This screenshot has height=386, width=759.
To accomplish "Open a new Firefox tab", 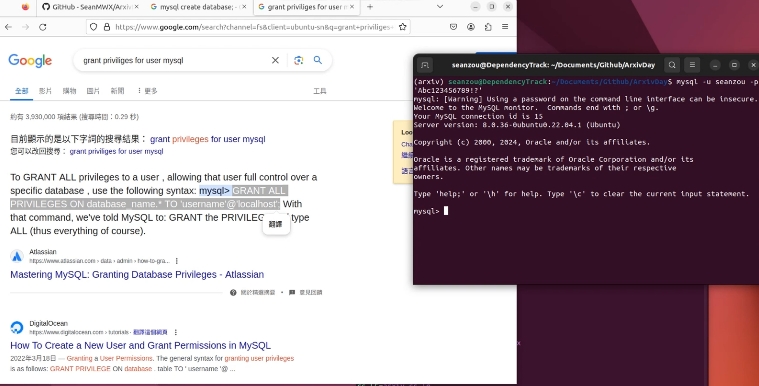I will pyautogui.click(x=370, y=7).
